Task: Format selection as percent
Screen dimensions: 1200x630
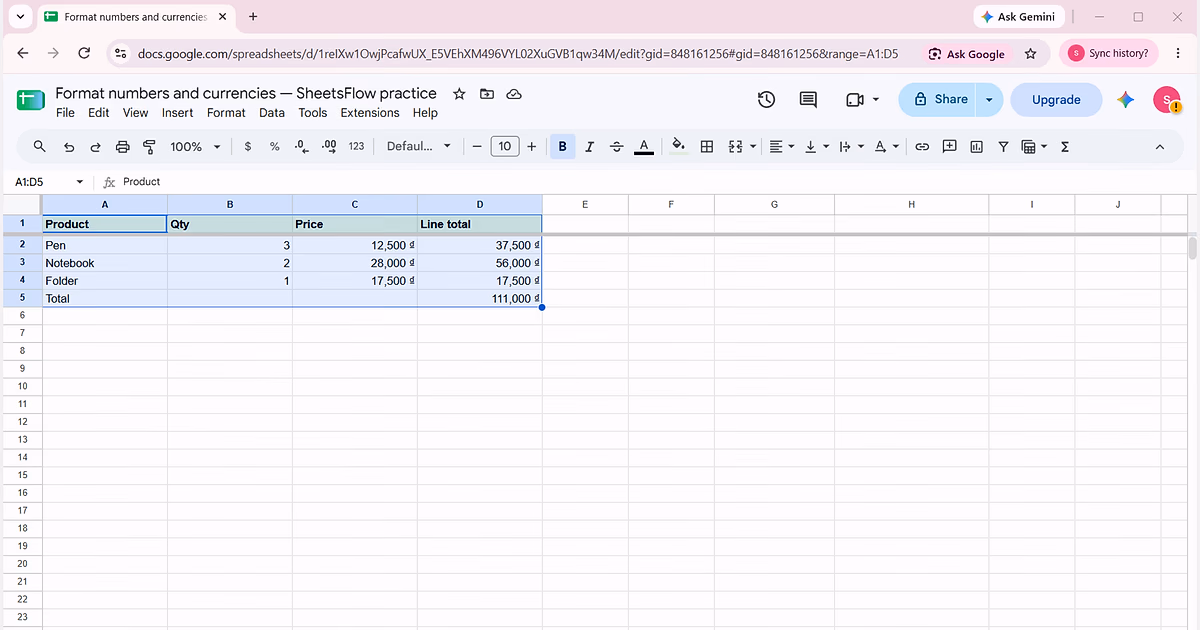Action: click(275, 146)
